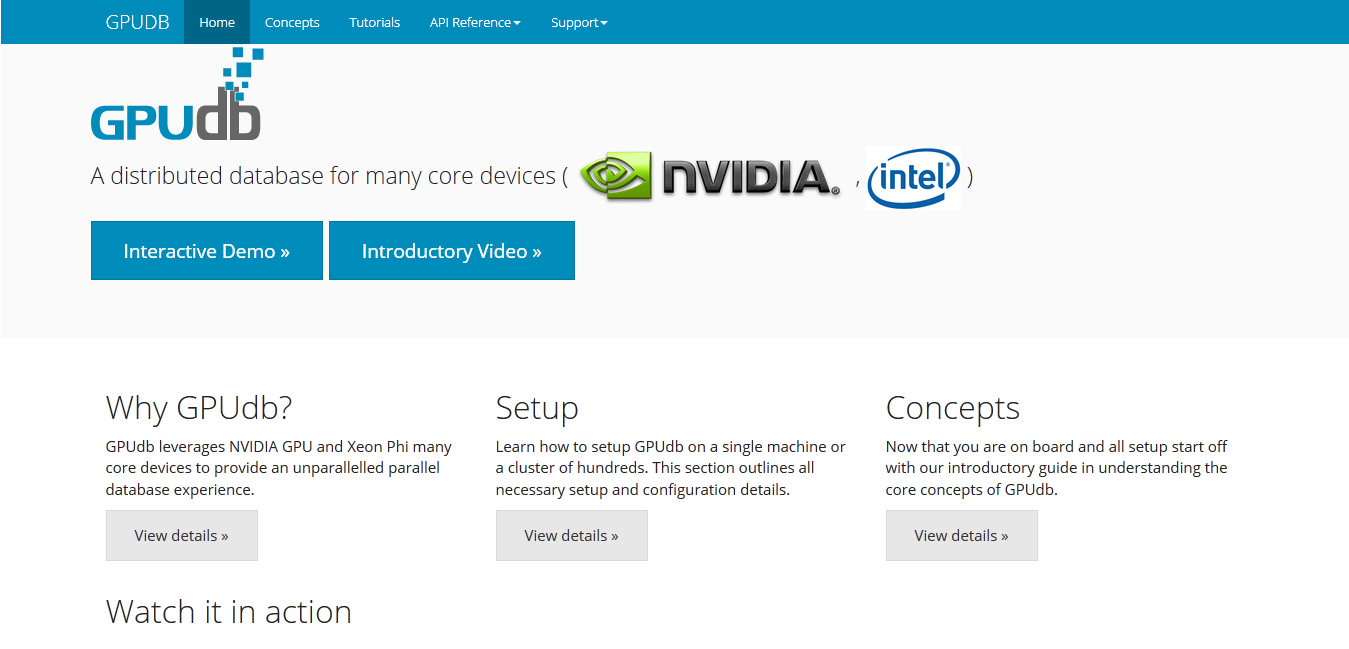Image resolution: width=1349 pixels, height=649 pixels.
Task: Click the large Concepts section heading
Action: click(952, 408)
